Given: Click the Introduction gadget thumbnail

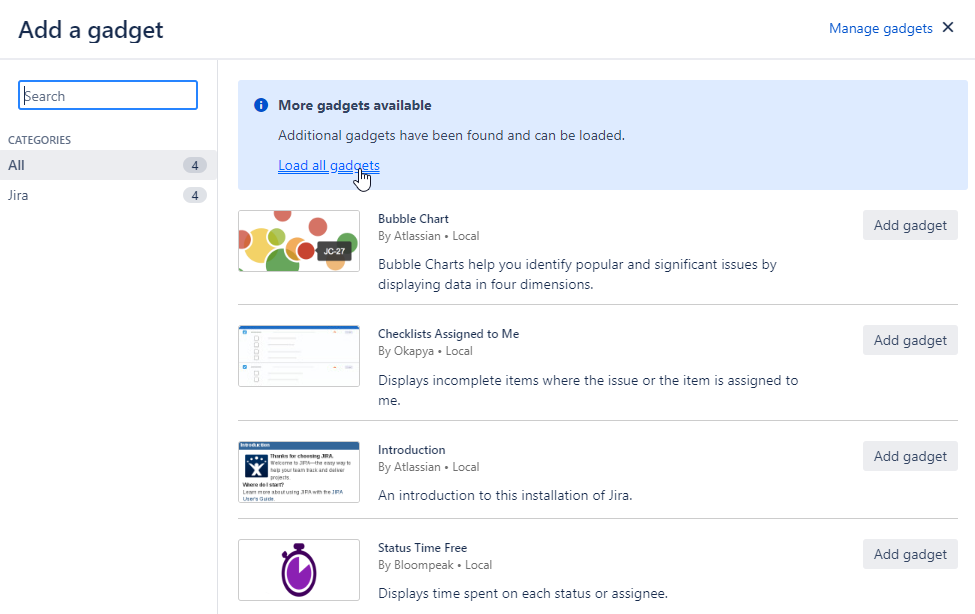Looking at the screenshot, I should tap(299, 472).
